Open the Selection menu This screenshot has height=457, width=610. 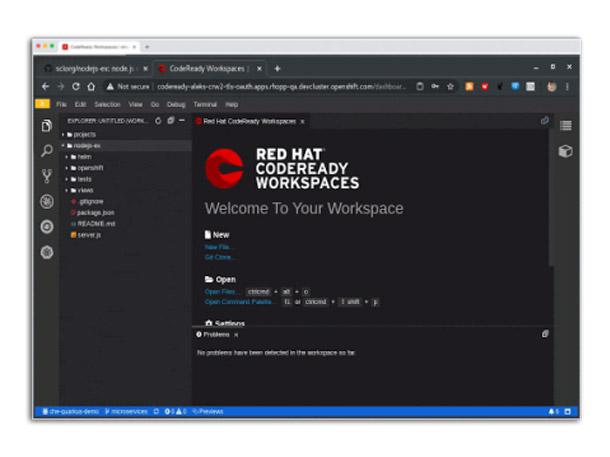107,104
